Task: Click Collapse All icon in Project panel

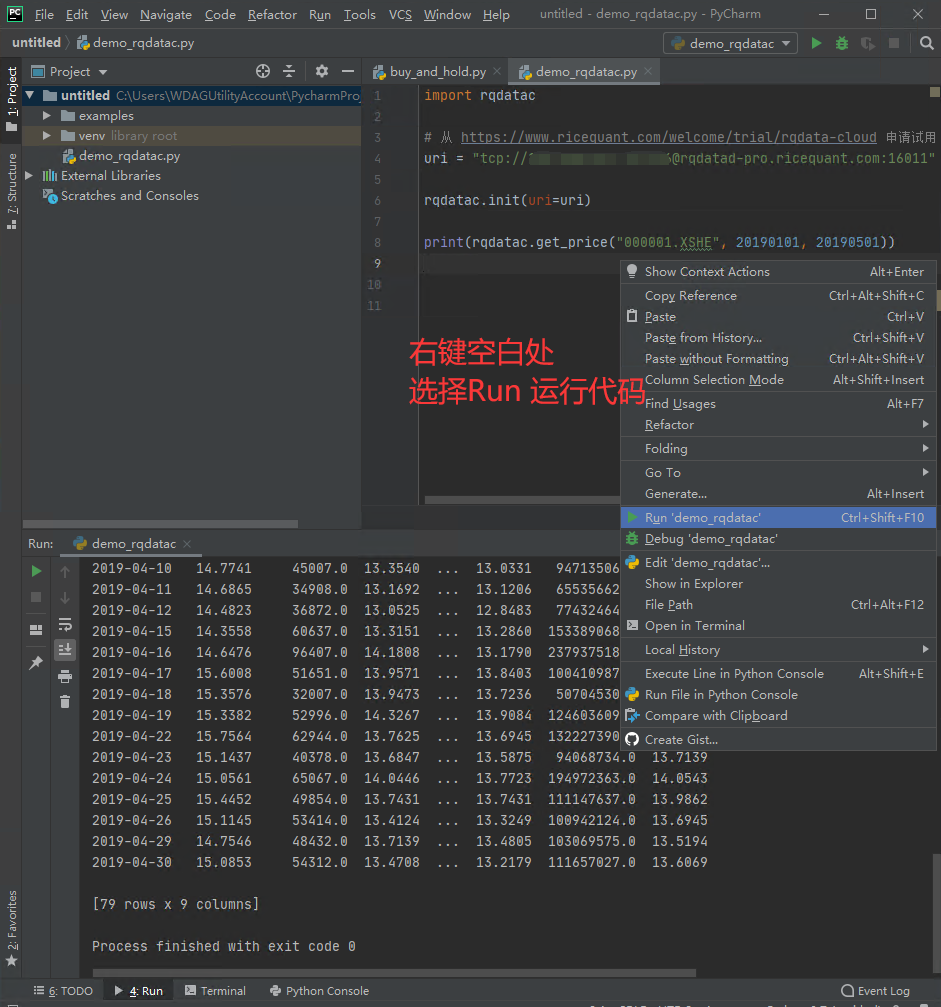Action: click(289, 71)
